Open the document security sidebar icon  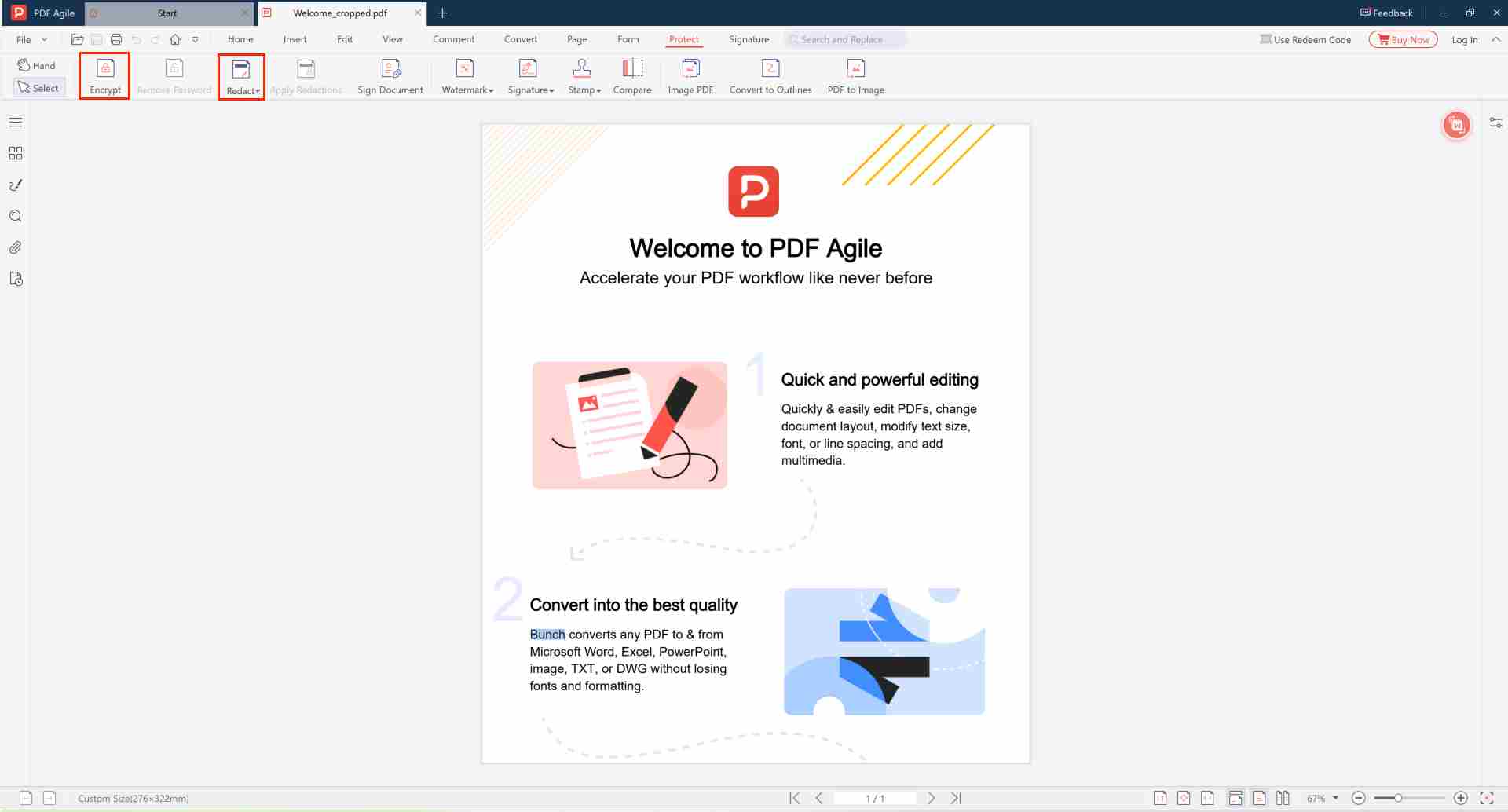coord(16,279)
